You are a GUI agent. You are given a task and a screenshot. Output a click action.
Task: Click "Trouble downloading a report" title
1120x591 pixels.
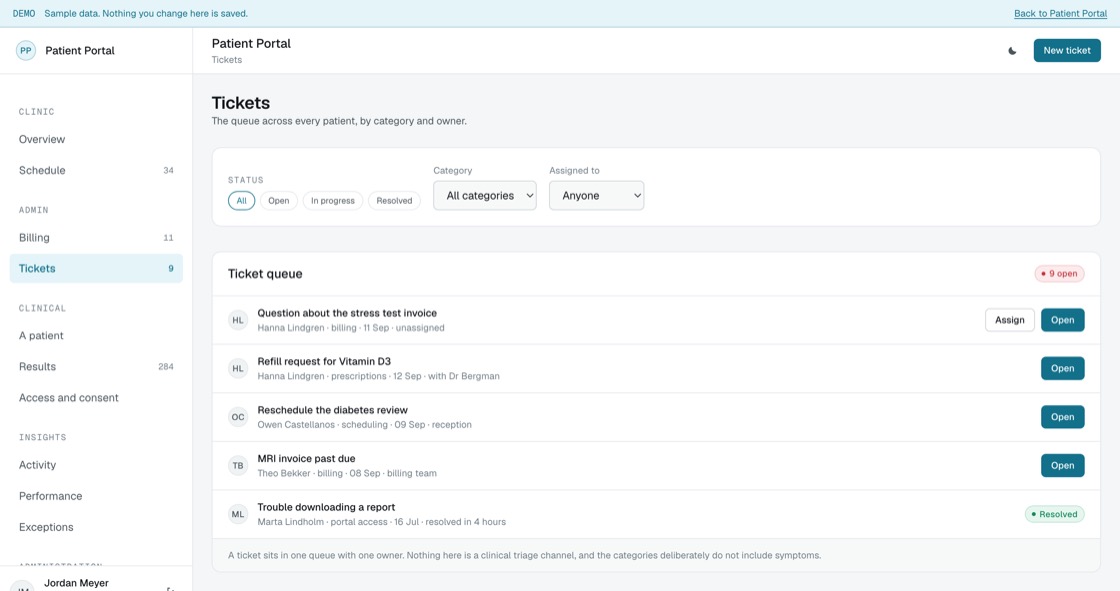(x=326, y=507)
